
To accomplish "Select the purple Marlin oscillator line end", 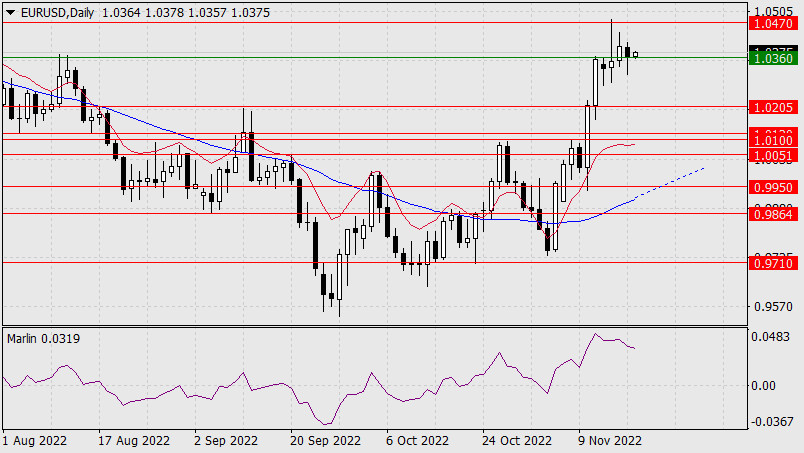I will (x=634, y=348).
